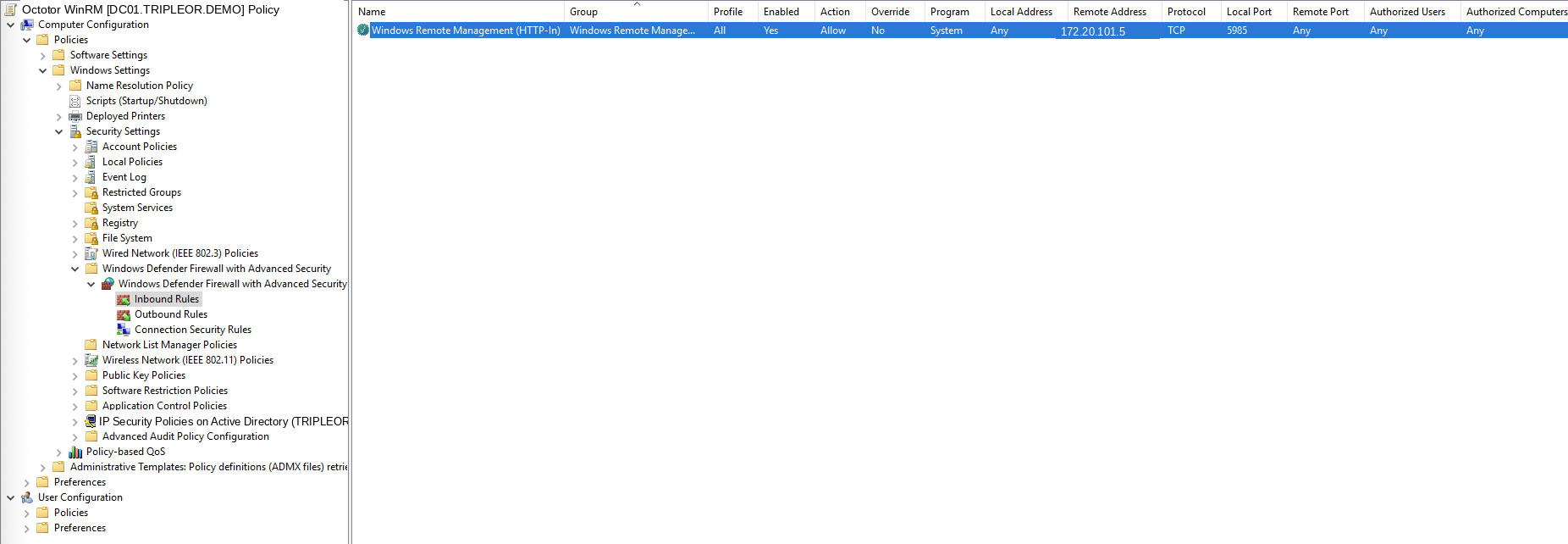The width and height of the screenshot is (1568, 544).
Task: Click the Restricted Groups folder icon
Action: click(x=91, y=192)
